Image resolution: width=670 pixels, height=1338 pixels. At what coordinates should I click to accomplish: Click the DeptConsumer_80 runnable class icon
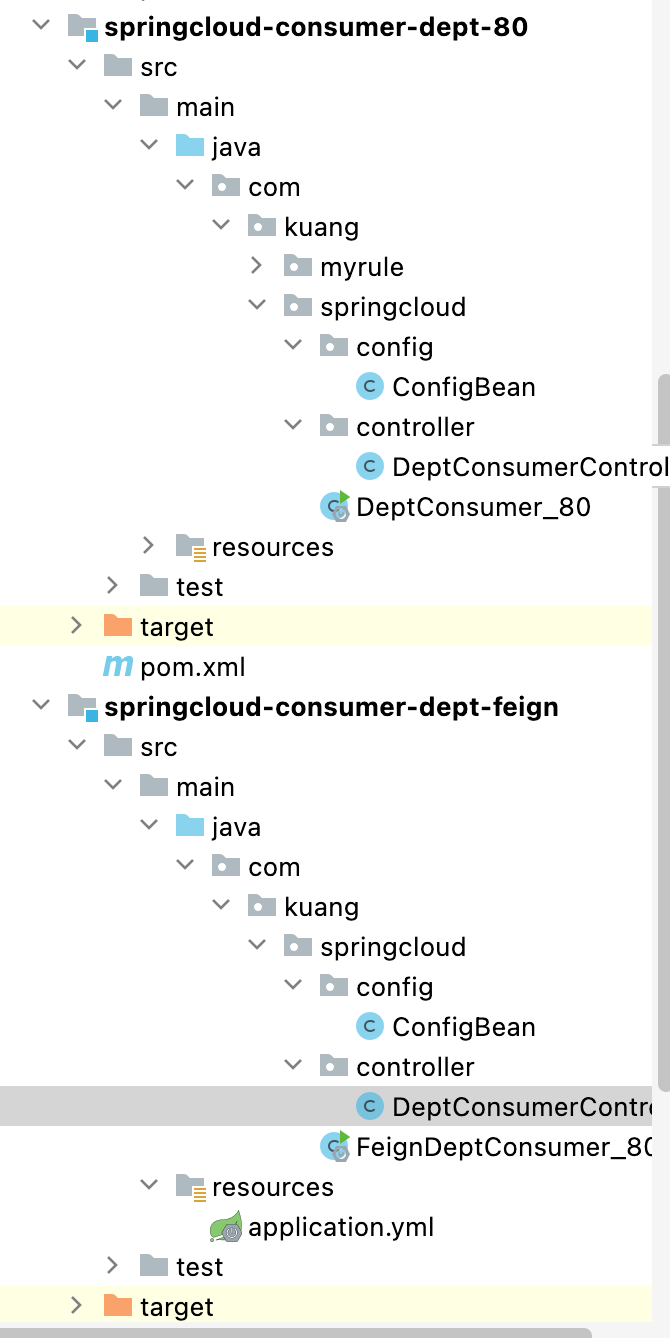[x=334, y=507]
